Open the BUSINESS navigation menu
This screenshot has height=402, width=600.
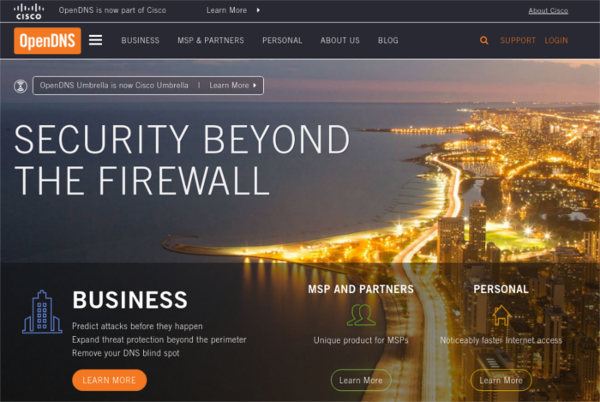pyautogui.click(x=140, y=41)
